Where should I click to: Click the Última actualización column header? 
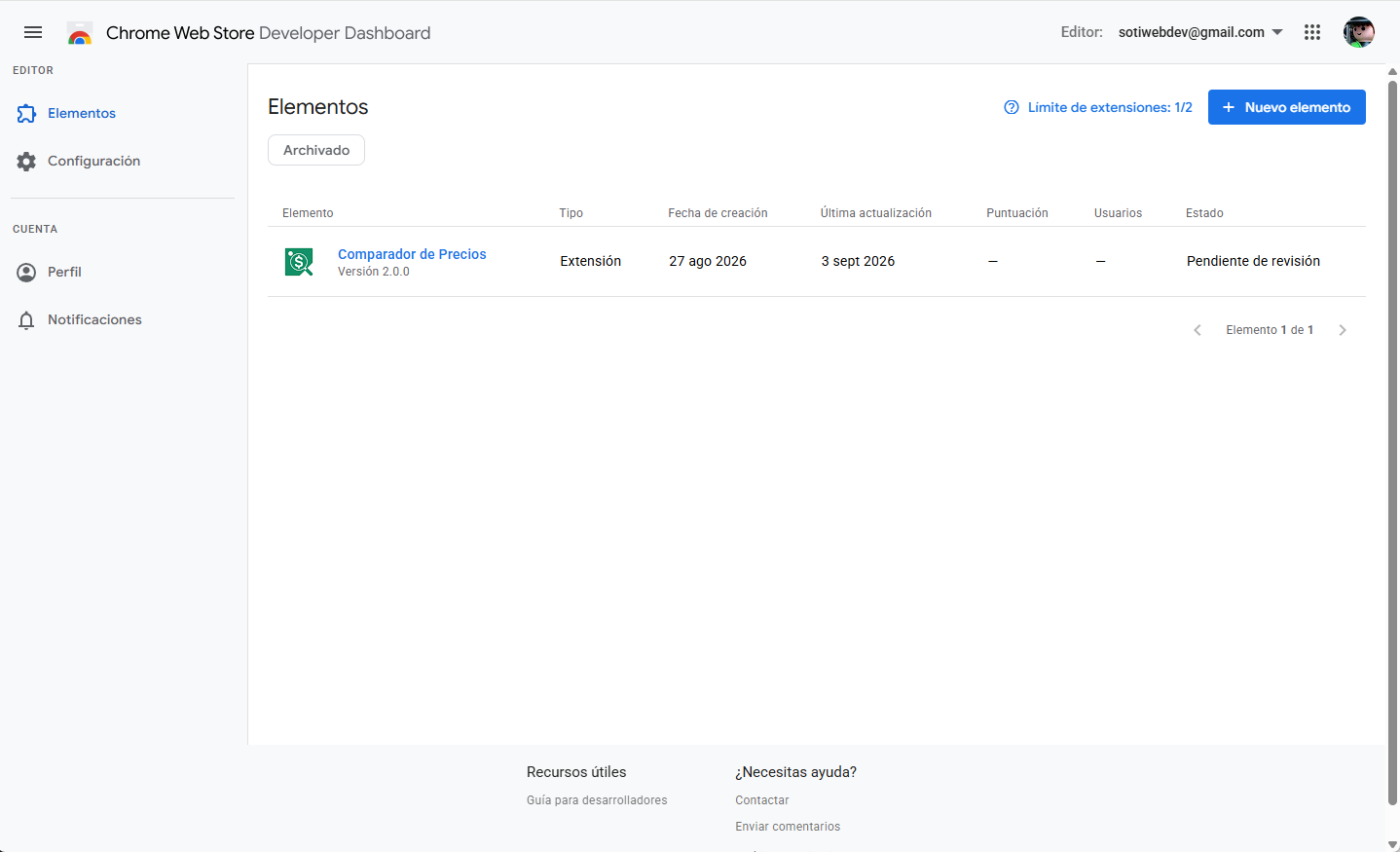click(x=876, y=213)
